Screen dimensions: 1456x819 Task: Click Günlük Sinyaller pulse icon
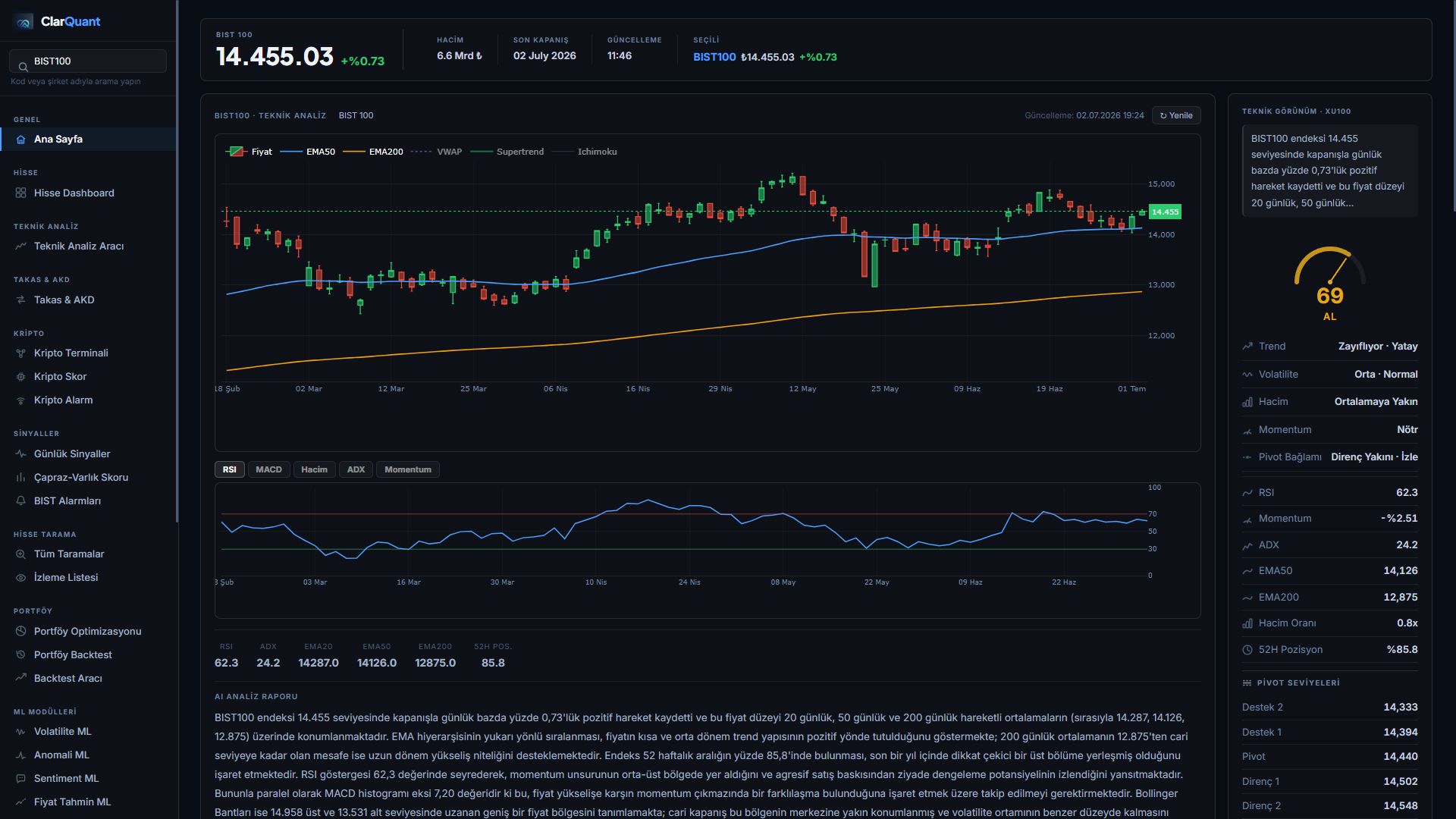coord(20,454)
